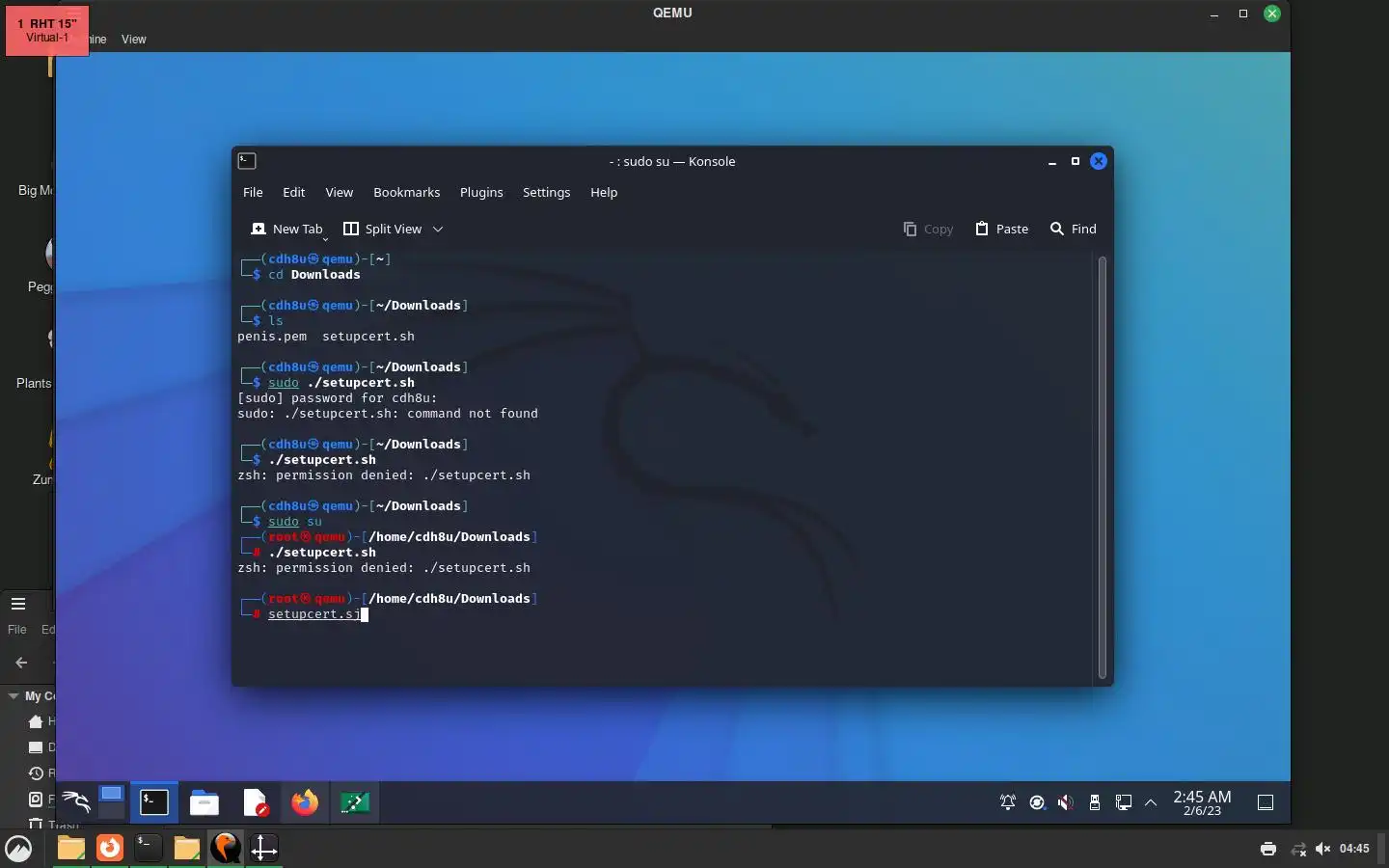Open the Help menu in Konsole

(604, 192)
